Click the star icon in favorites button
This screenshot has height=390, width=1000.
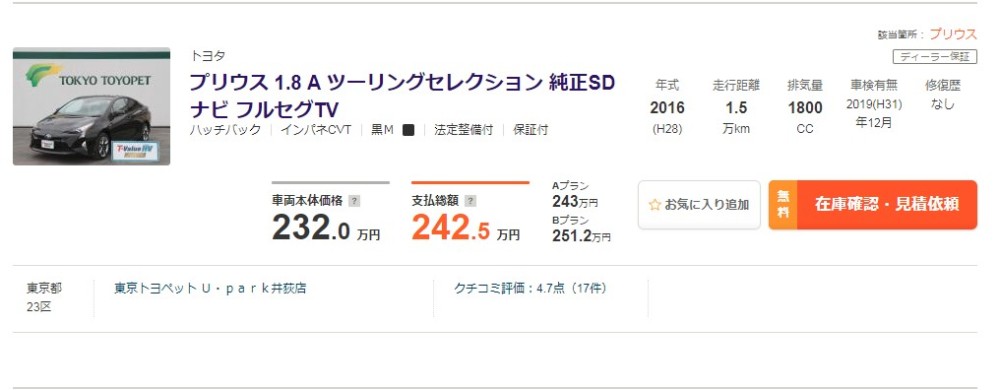coord(654,205)
